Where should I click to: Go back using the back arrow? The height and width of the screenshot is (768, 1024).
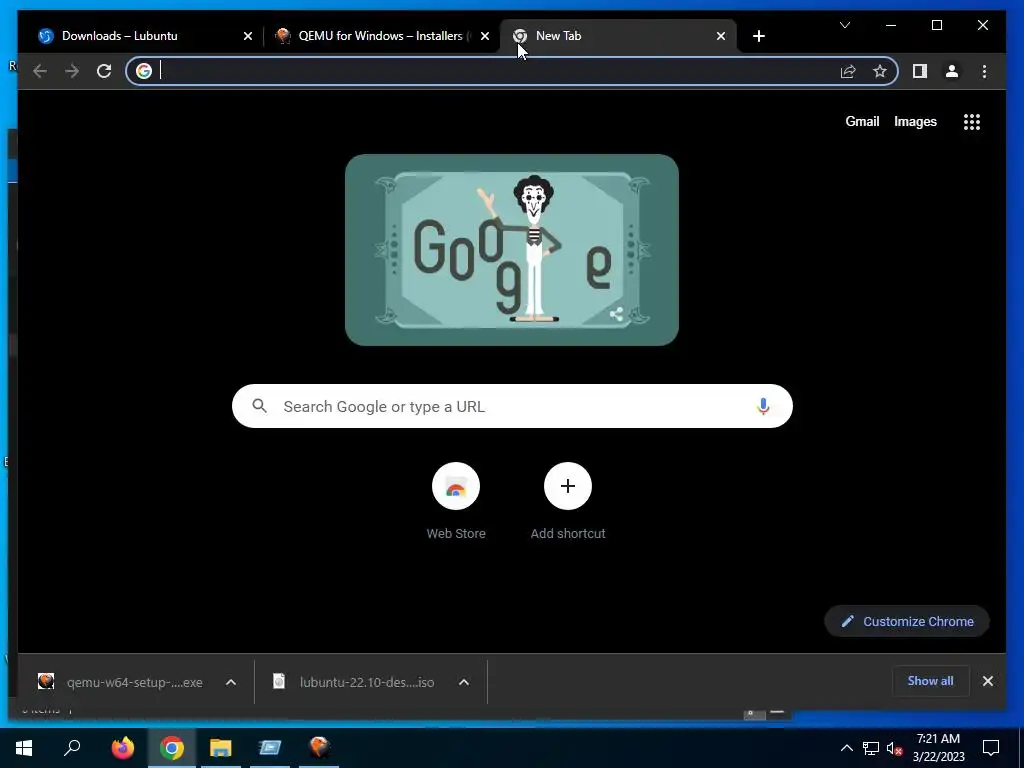[x=40, y=71]
